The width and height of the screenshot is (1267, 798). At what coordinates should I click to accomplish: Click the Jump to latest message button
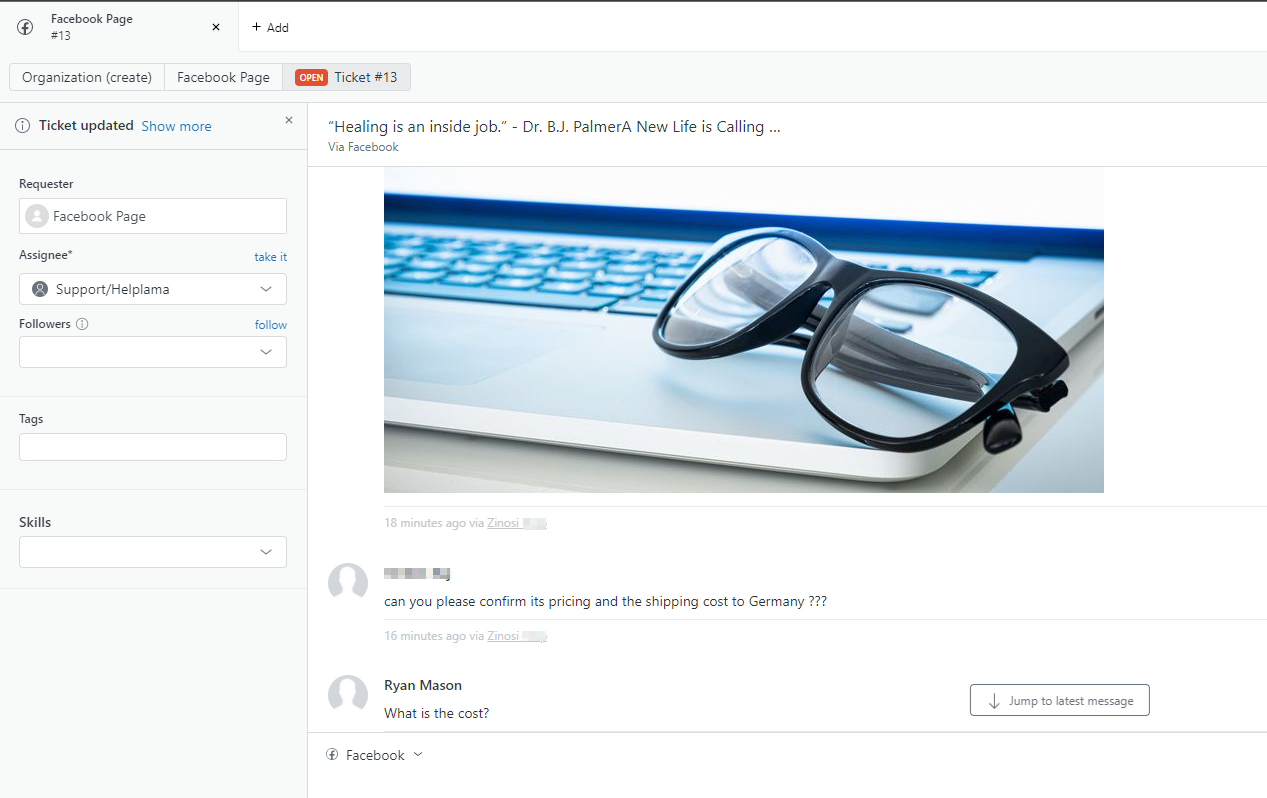[1059, 700]
